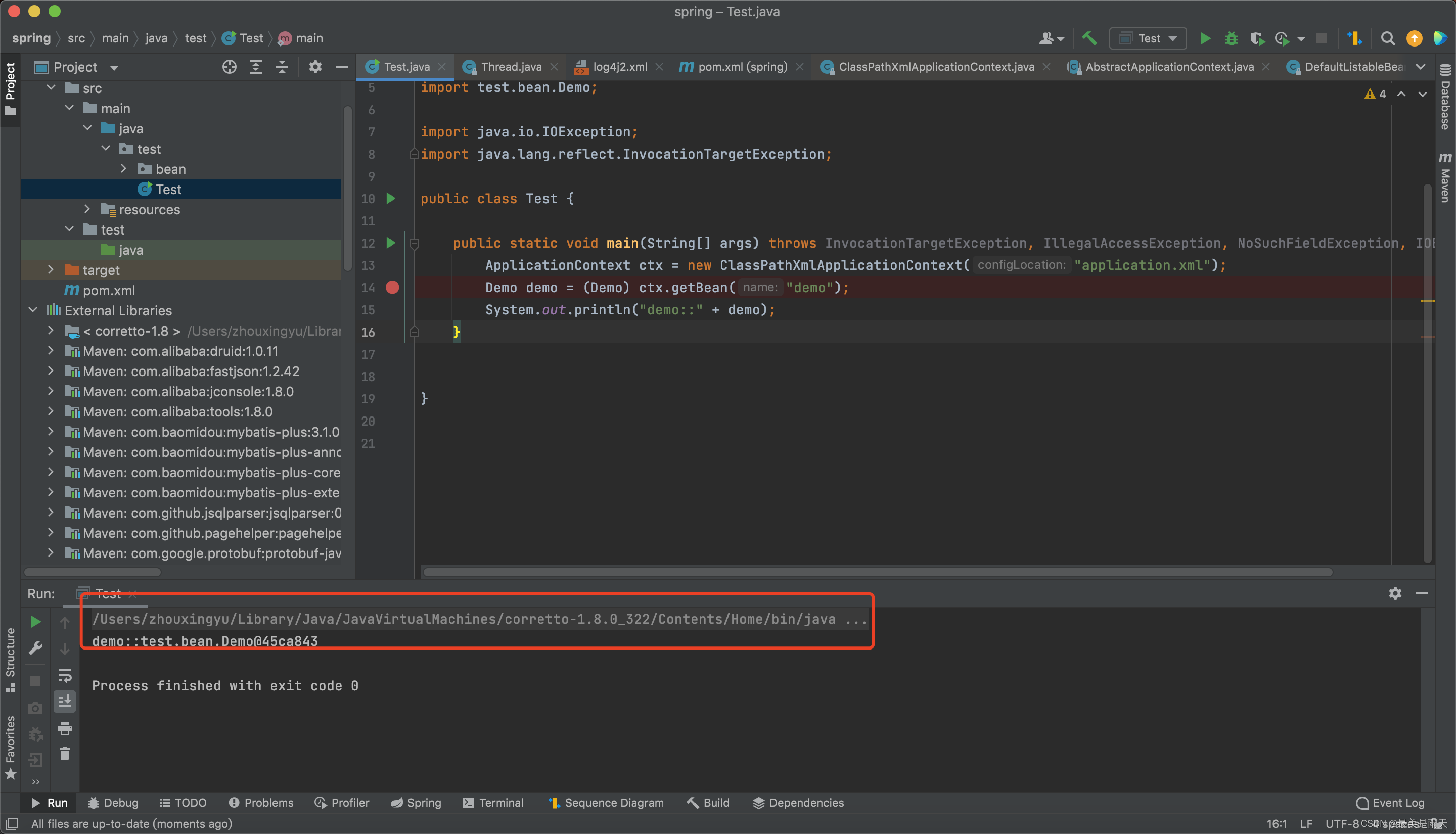
Task: Click the editor horizontal scrollbar
Action: pyautogui.click(x=876, y=572)
